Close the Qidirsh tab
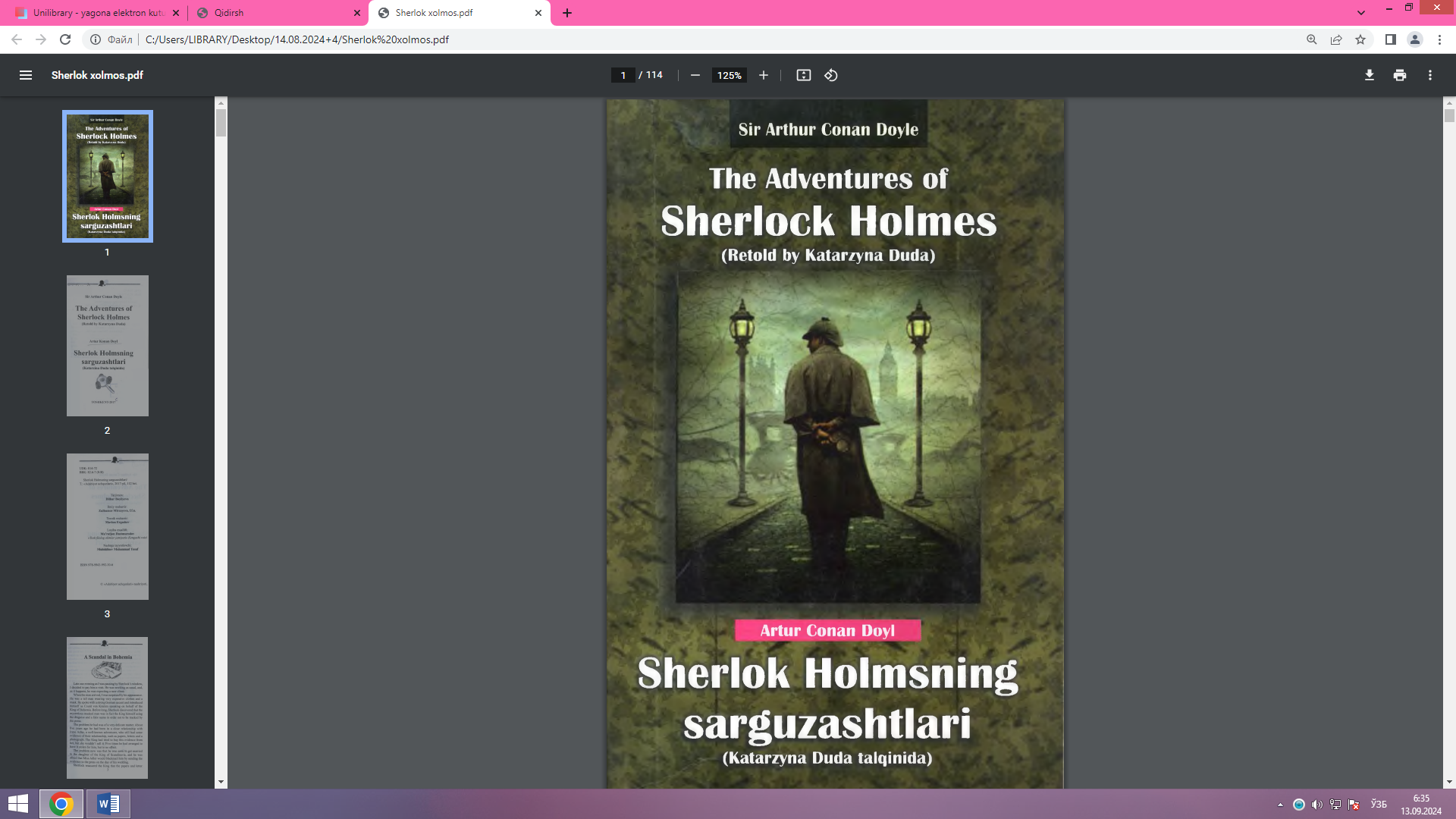Viewport: 1456px width, 819px height. [357, 13]
